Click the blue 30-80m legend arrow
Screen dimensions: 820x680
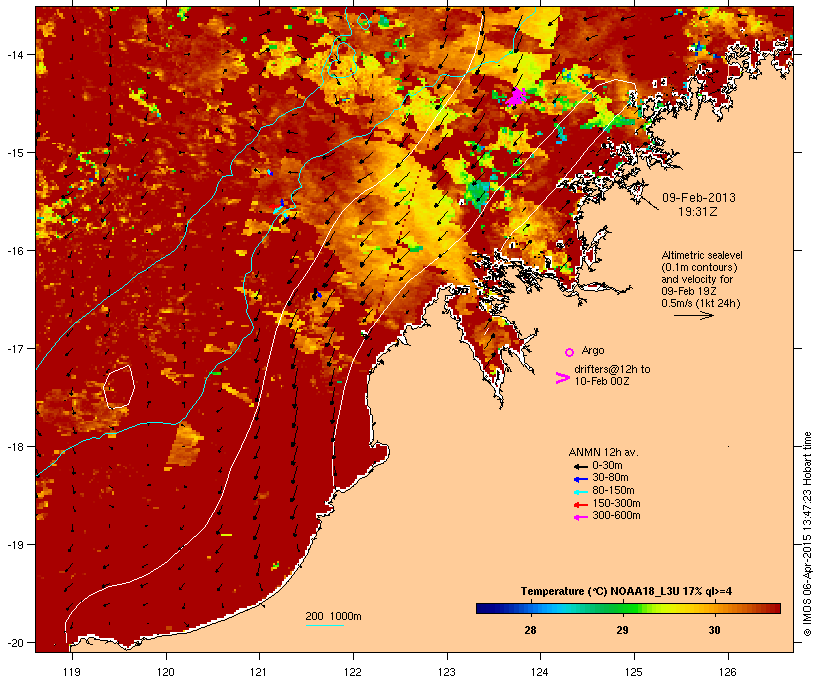click(x=580, y=479)
